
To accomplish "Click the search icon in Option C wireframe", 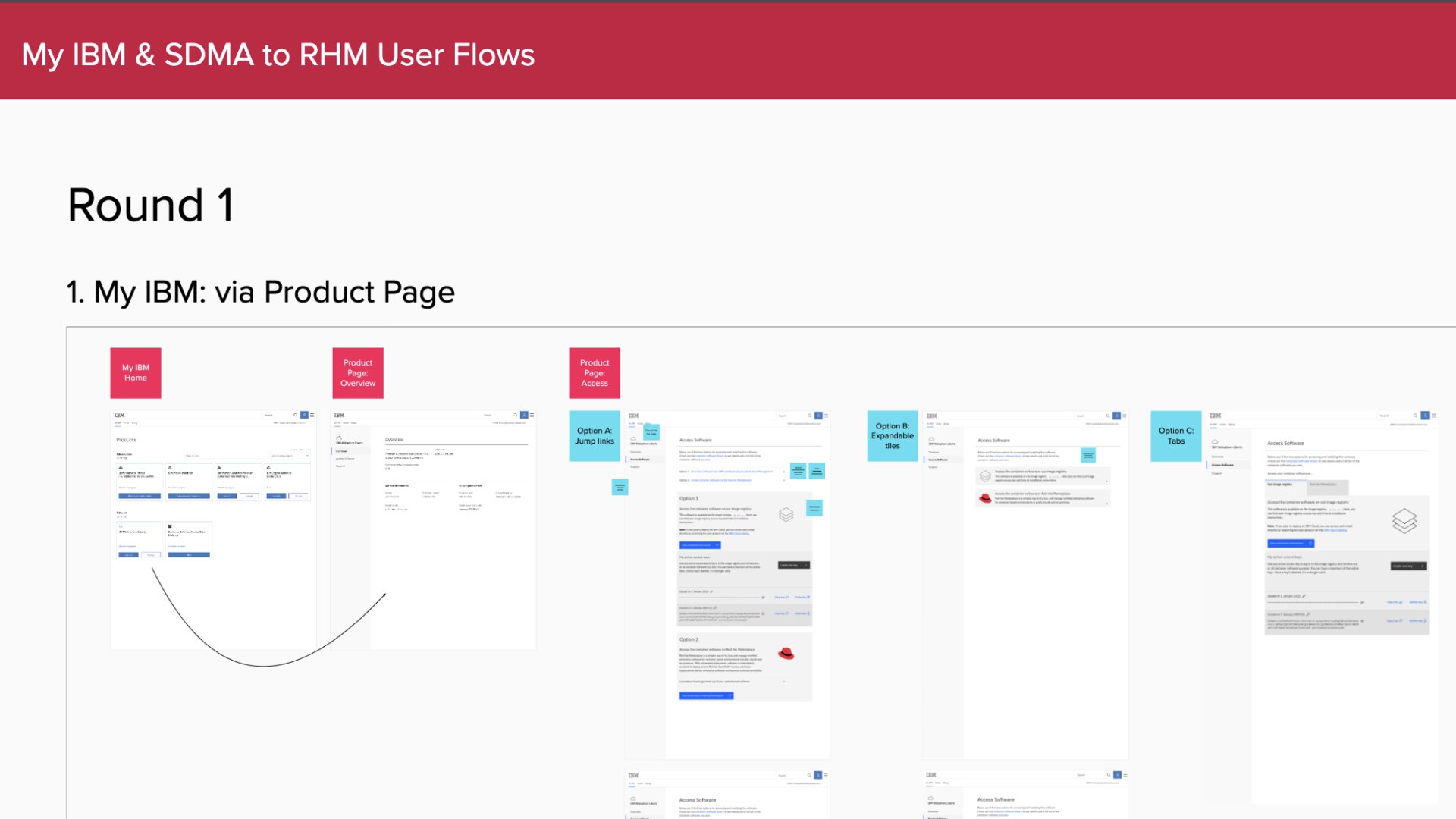I will 1415,416.
